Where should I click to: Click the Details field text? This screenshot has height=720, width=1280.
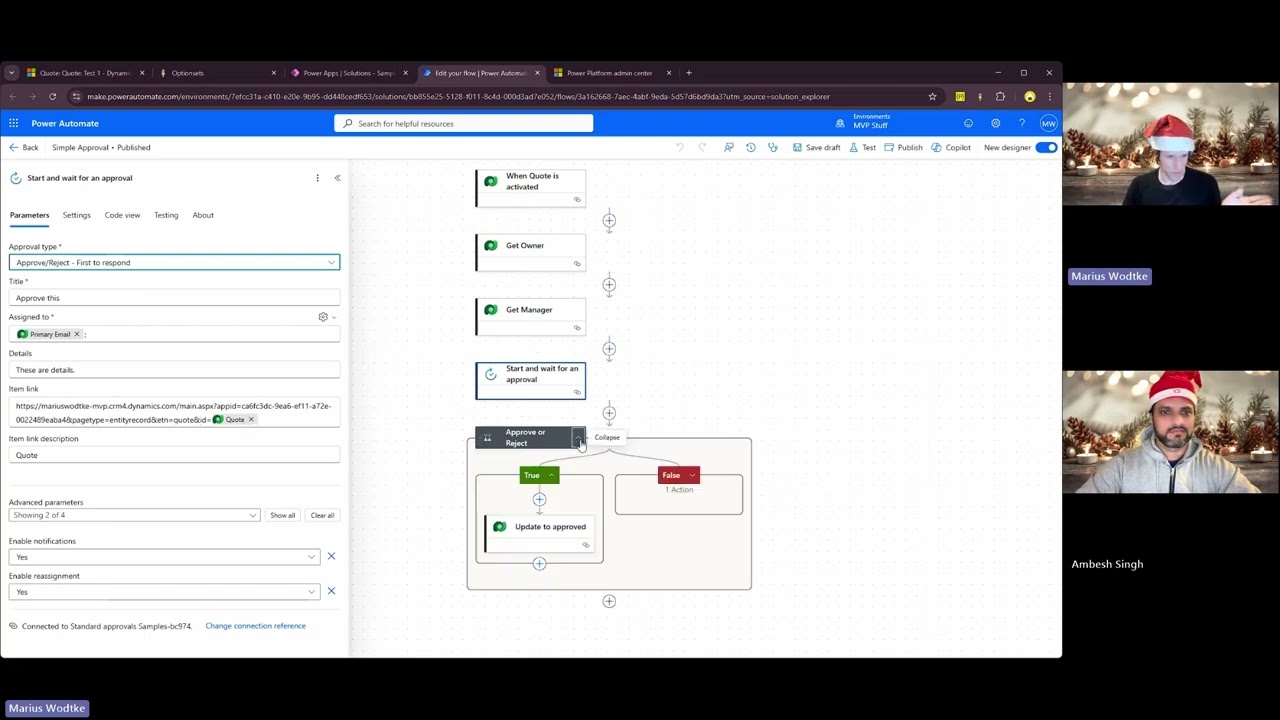click(x=174, y=370)
